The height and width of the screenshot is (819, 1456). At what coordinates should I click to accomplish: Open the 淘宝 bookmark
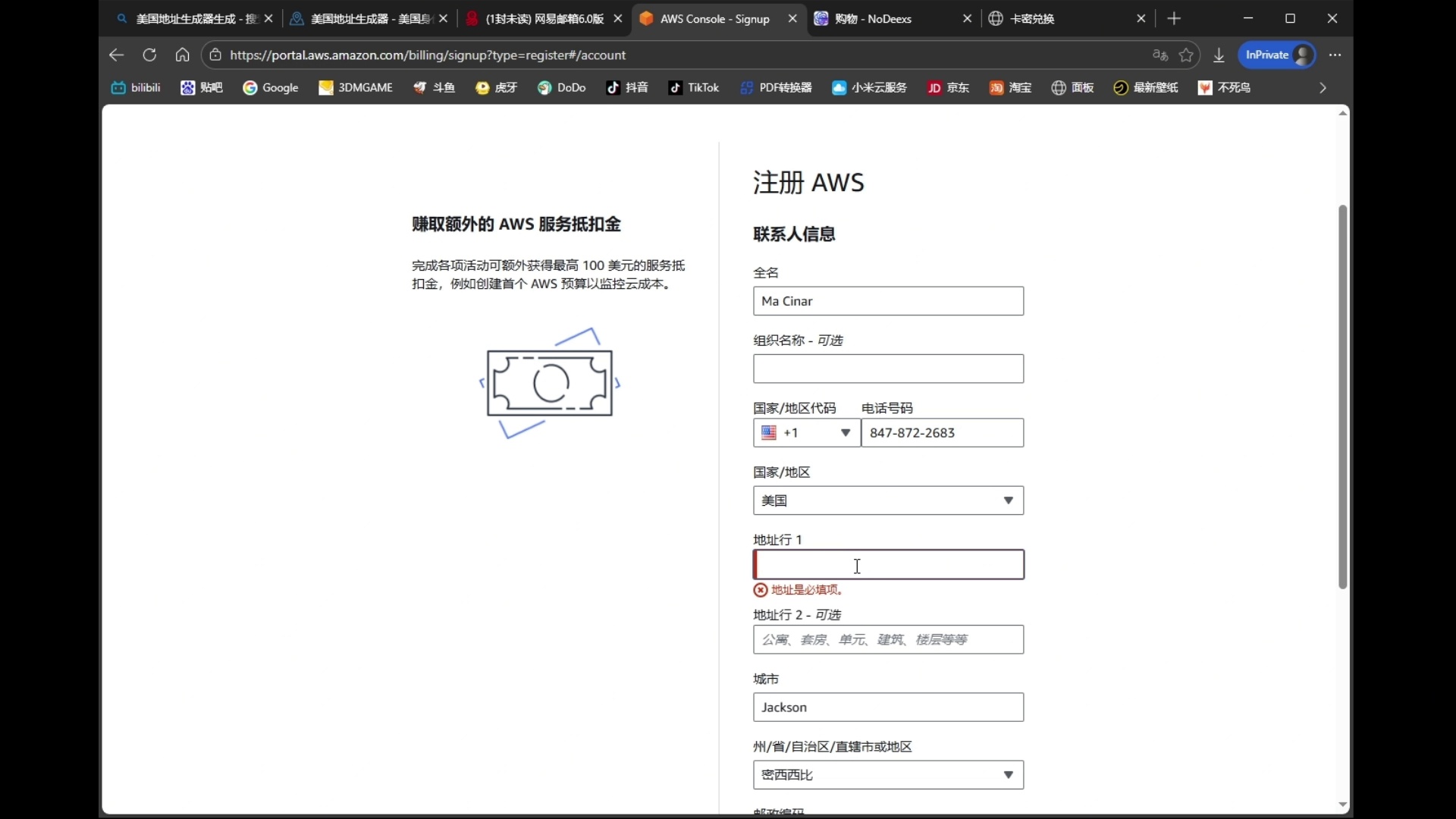pos(1010,87)
